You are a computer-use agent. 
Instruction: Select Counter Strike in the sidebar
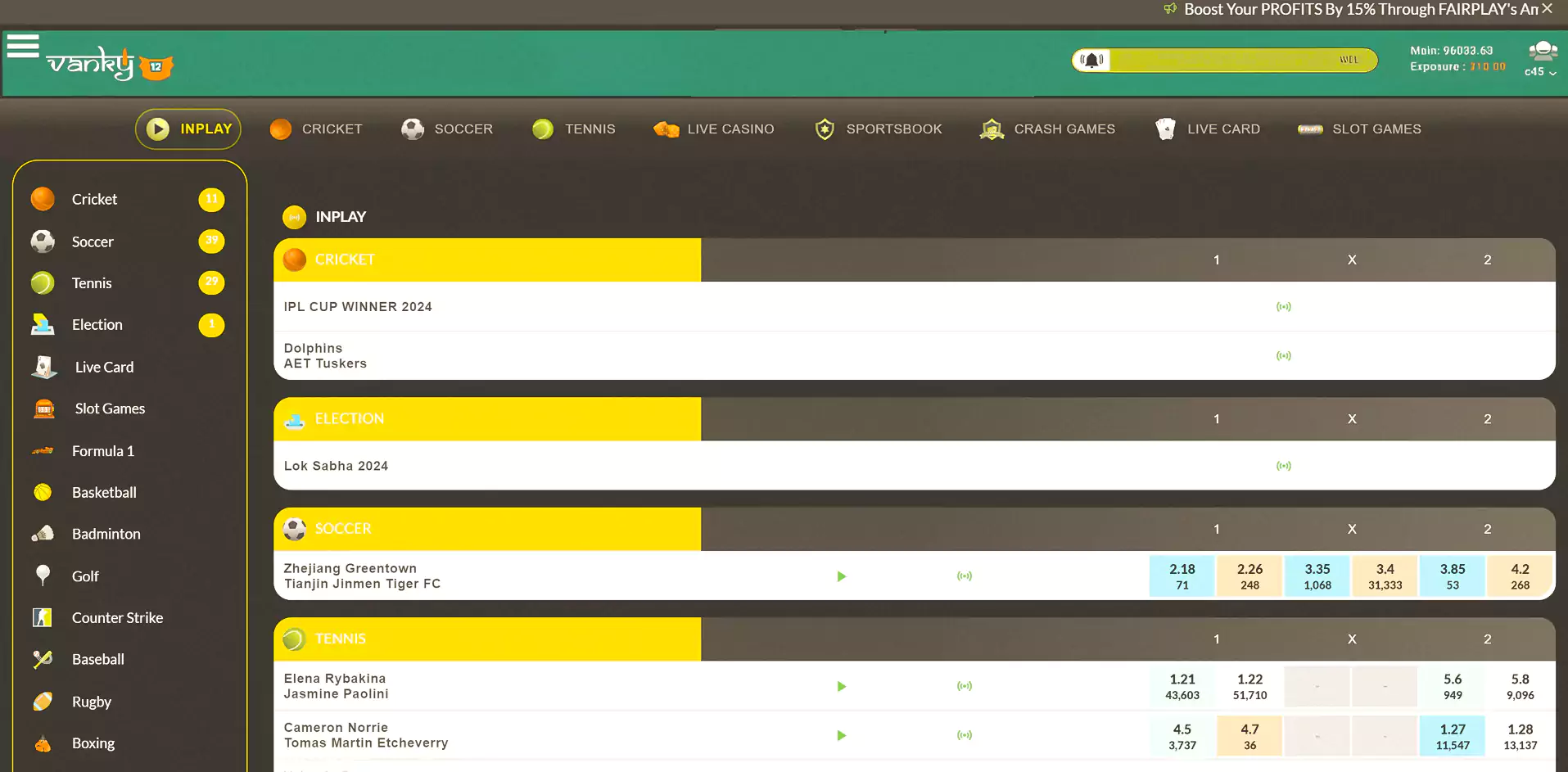click(117, 618)
